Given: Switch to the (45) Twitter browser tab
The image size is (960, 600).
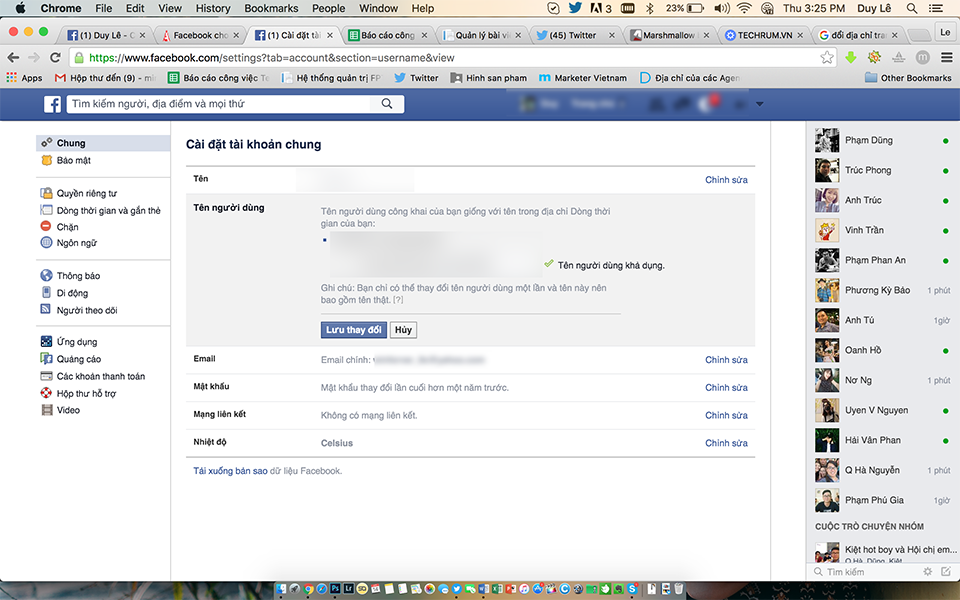Looking at the screenshot, I should point(571,33).
